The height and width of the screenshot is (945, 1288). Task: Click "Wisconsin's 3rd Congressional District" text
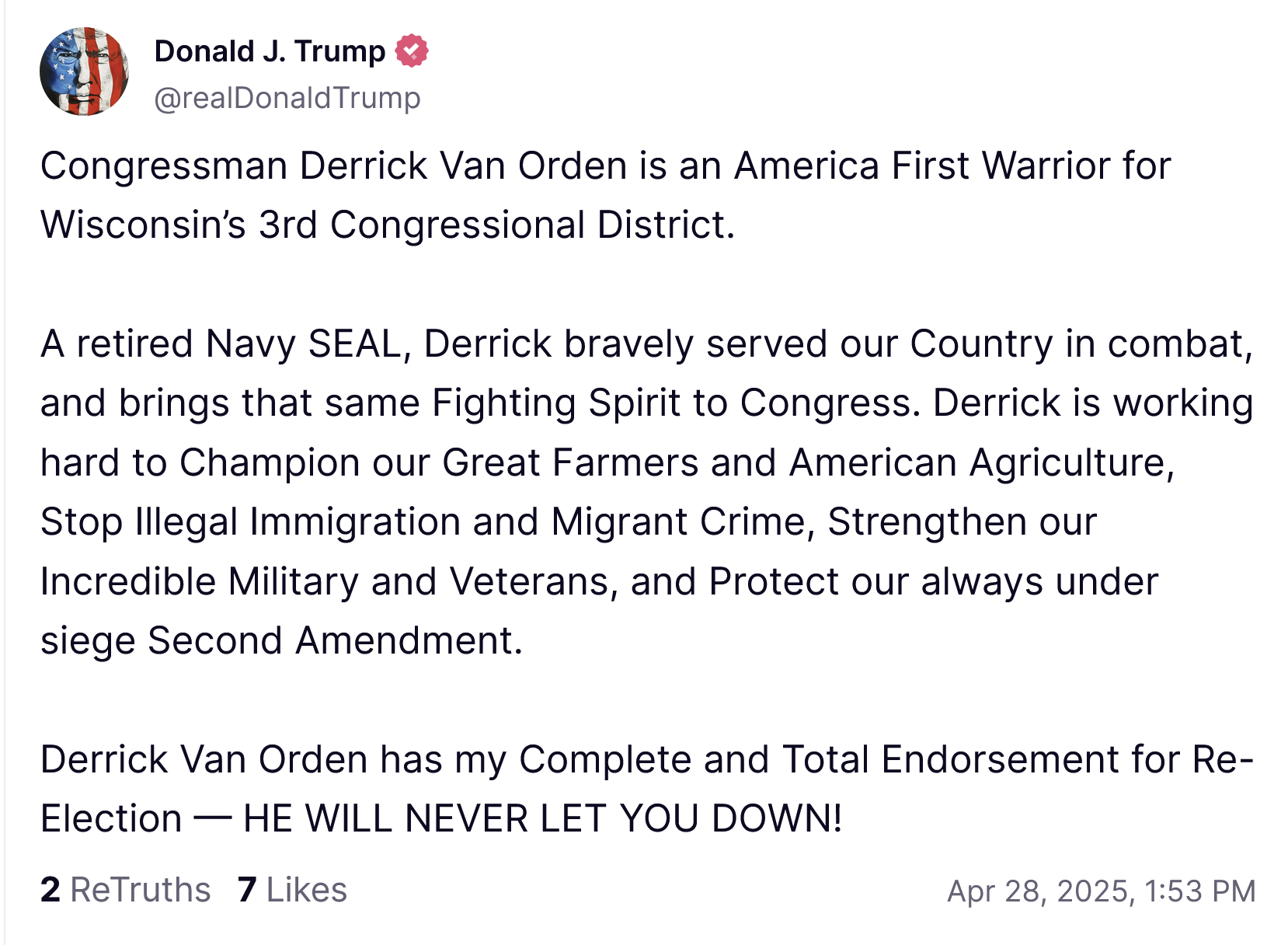point(386,225)
